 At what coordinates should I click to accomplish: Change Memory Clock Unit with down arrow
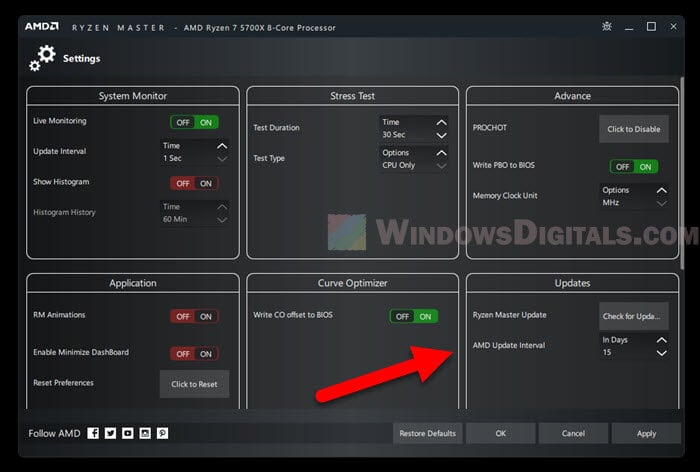pyautogui.click(x=662, y=203)
